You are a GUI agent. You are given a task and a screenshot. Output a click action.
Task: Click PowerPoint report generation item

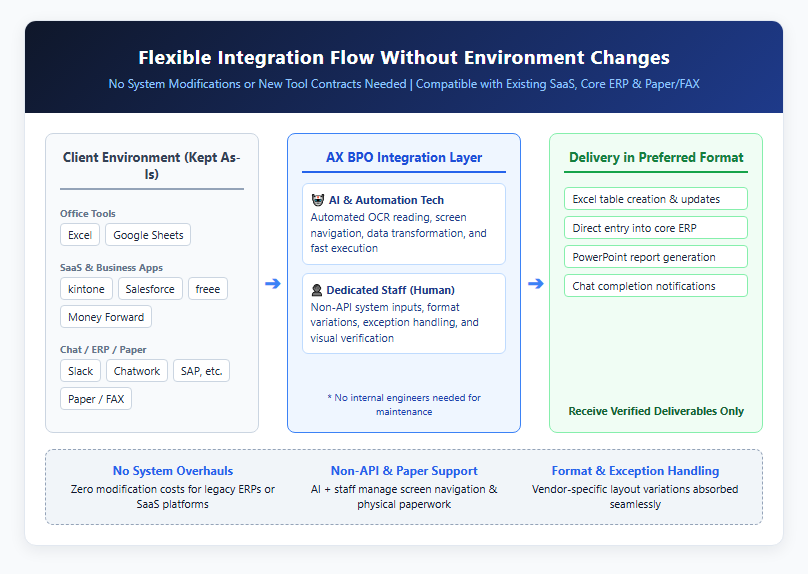click(655, 257)
